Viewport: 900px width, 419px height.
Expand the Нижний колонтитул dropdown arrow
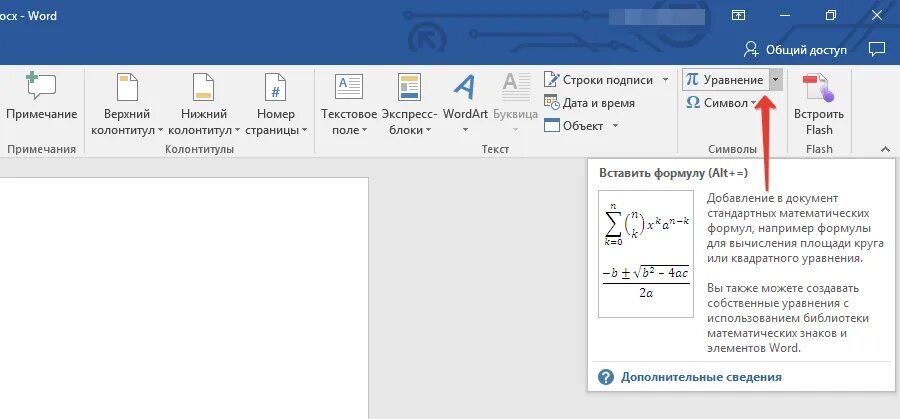235,130
